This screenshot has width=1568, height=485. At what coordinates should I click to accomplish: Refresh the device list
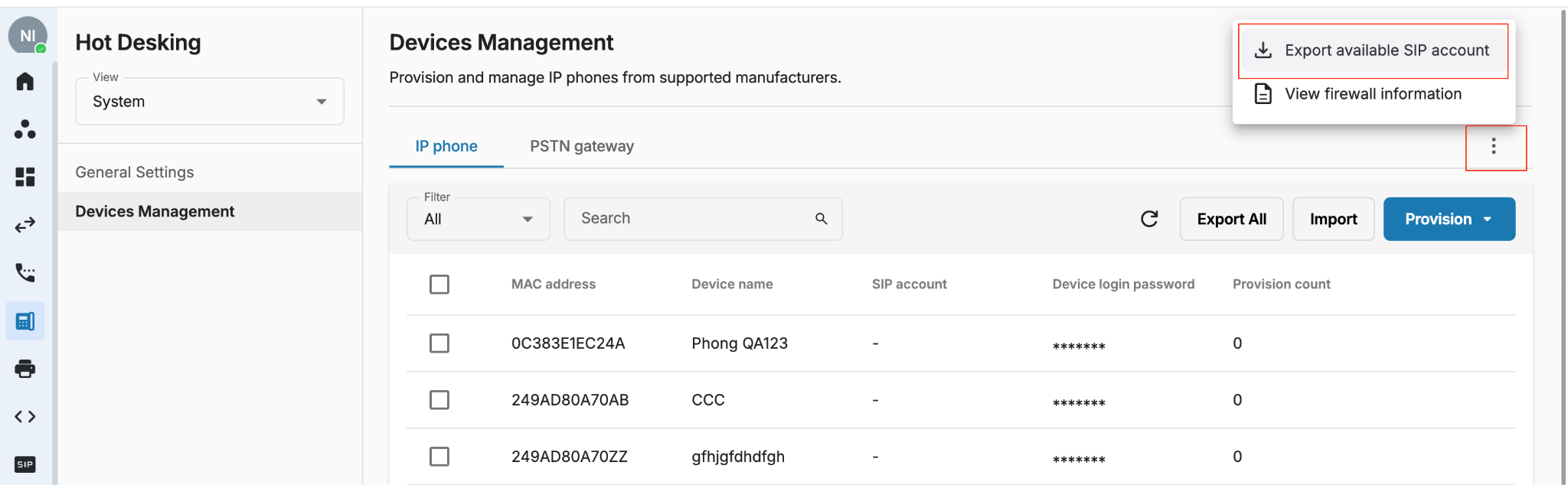[x=1149, y=219]
